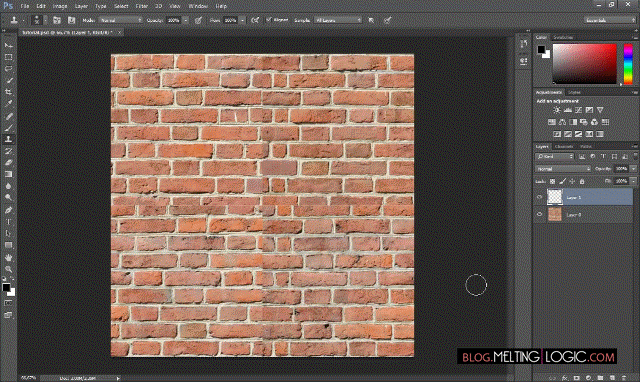Open the layer Fill dropdown arrow
640x382 pixels.
pyautogui.click(x=634, y=181)
